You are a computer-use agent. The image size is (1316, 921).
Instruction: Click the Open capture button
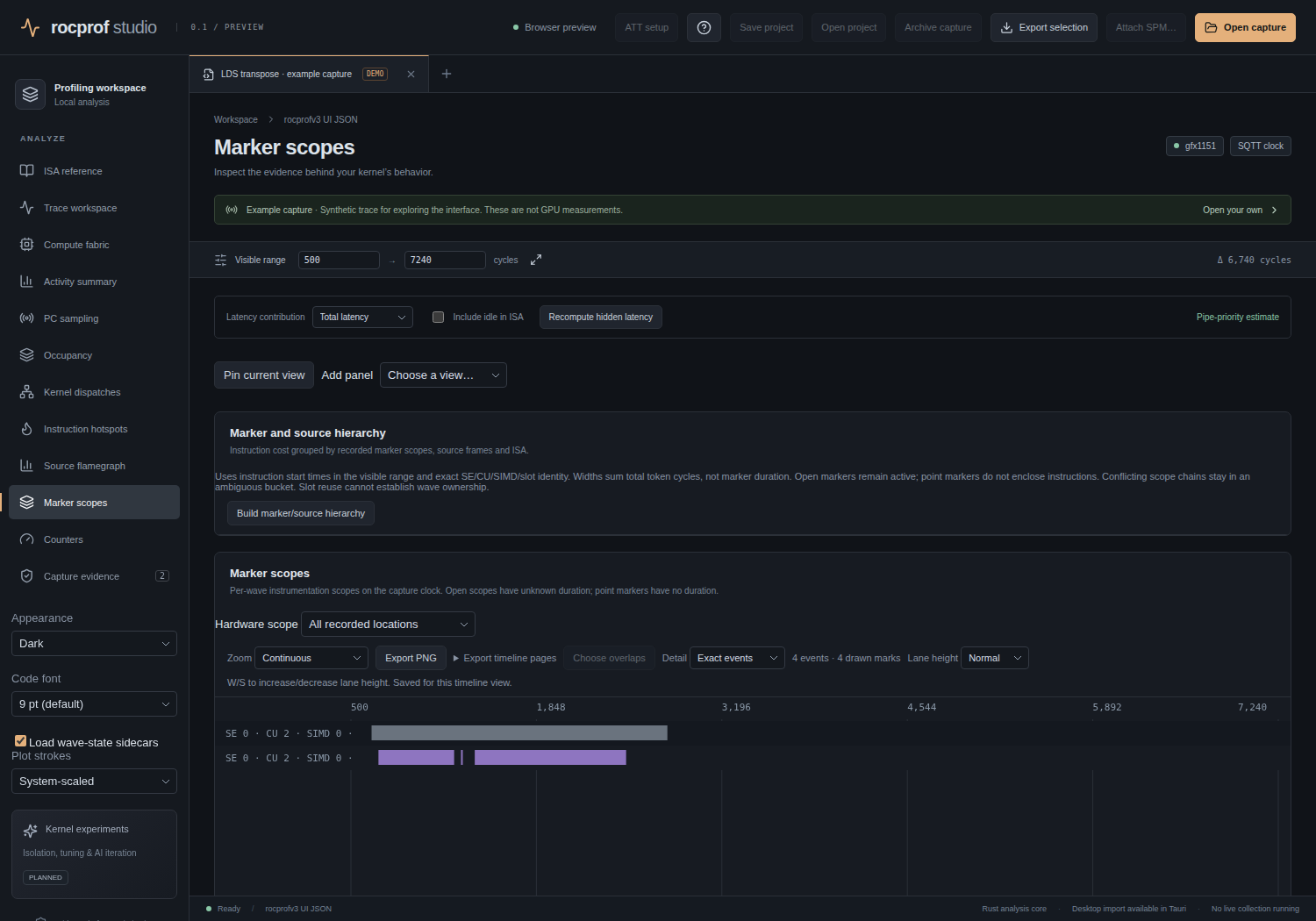pos(1245,27)
